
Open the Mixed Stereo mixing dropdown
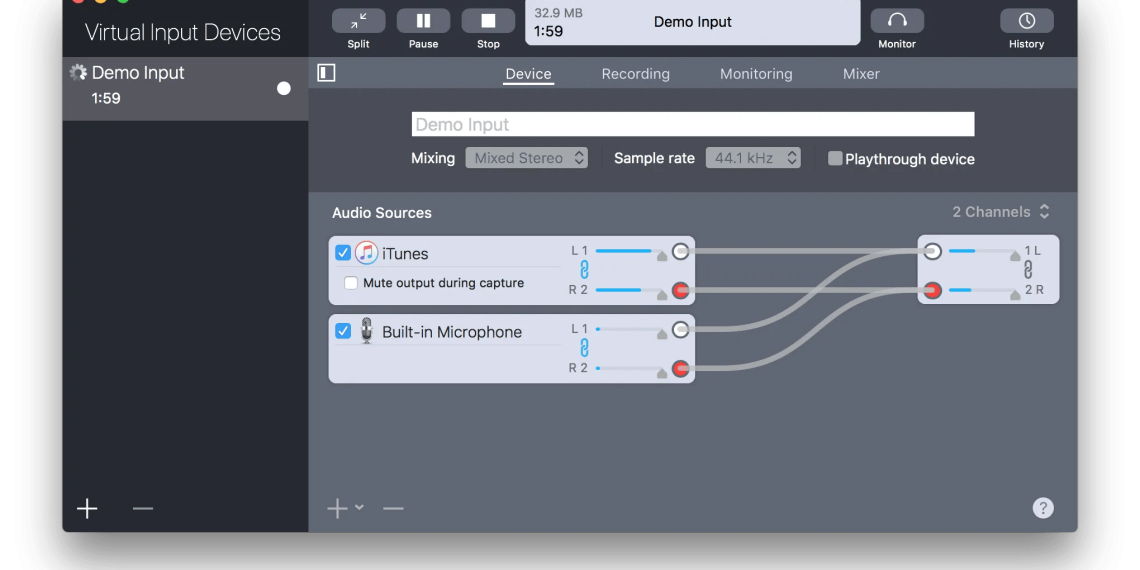(526, 158)
